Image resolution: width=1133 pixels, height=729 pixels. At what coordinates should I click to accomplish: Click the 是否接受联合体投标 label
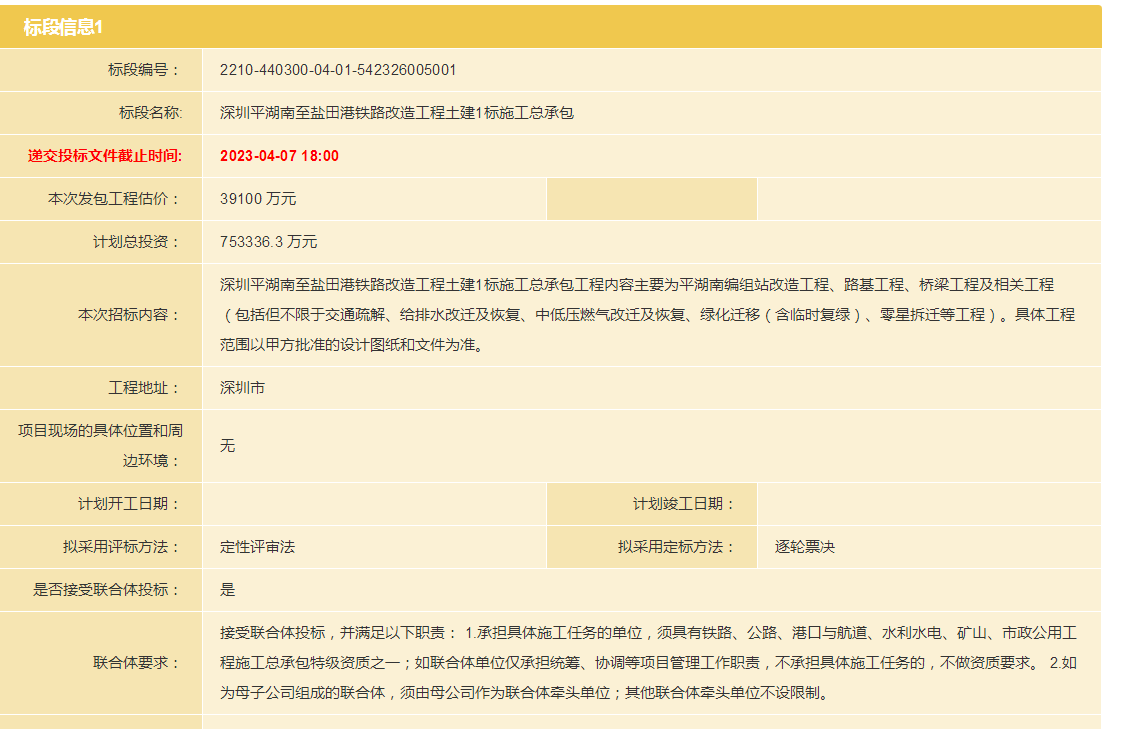click(x=107, y=590)
